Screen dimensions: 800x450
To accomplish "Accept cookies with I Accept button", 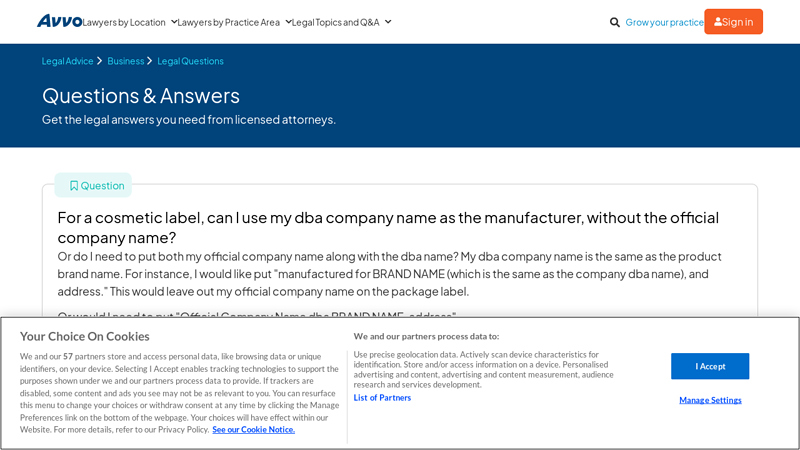I will tap(710, 366).
